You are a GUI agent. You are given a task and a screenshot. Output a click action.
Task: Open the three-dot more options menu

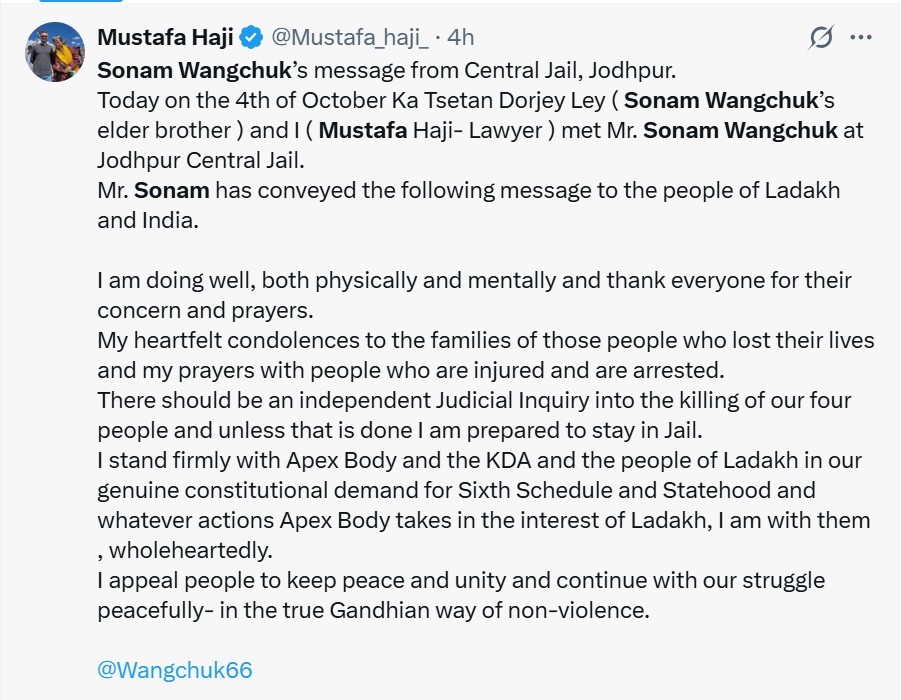860,38
